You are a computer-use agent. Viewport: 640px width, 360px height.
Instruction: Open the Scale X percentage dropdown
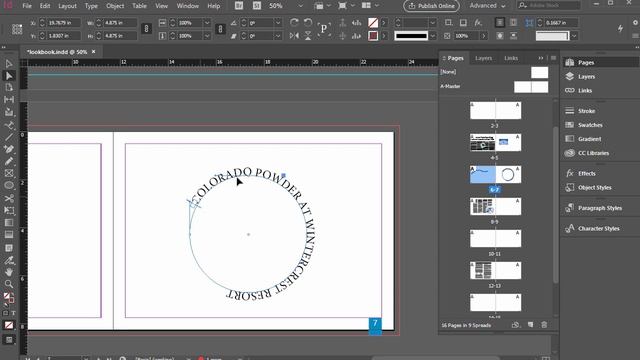pos(207,23)
